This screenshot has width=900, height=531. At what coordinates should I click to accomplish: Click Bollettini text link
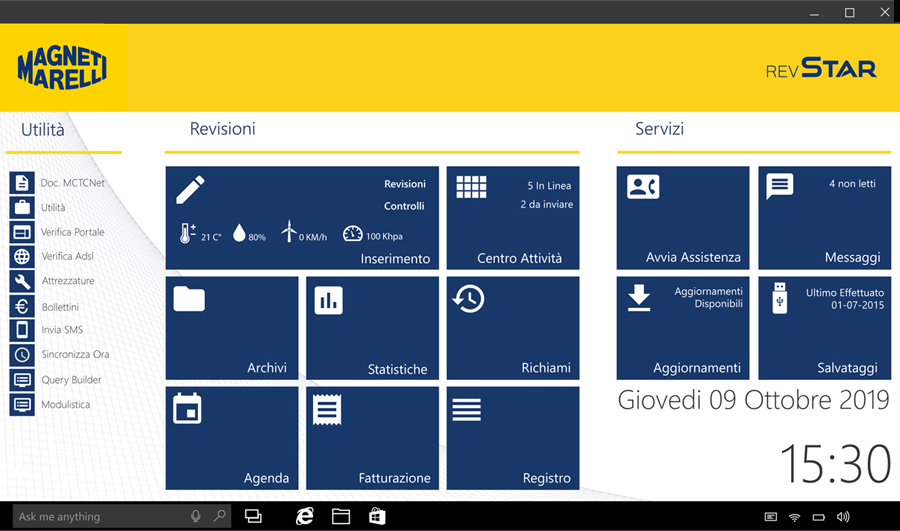tap(60, 307)
